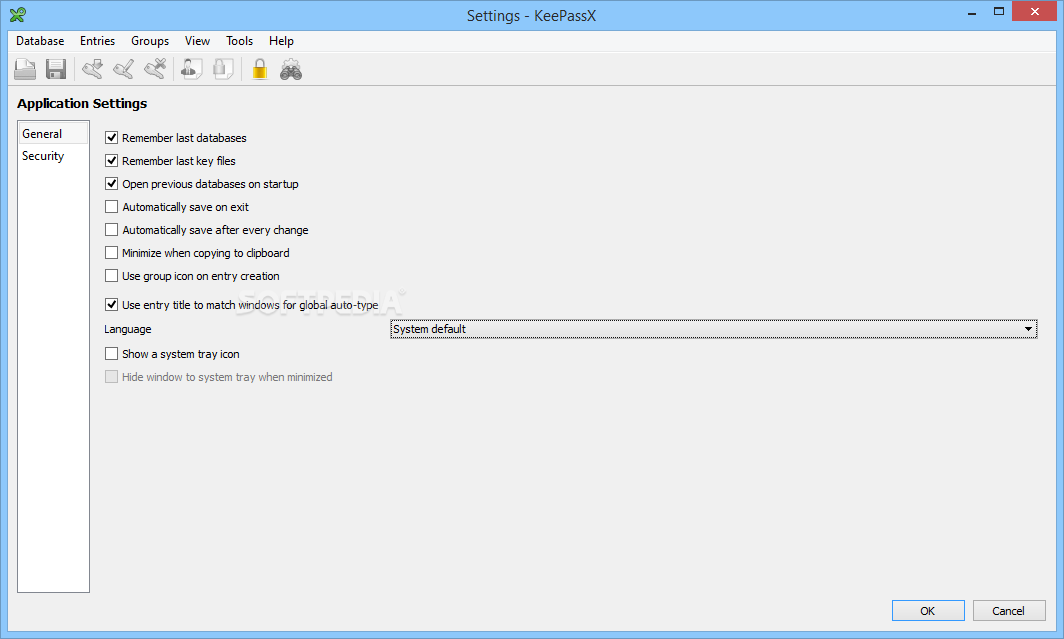The width and height of the screenshot is (1064, 639).
Task: Minimize the KeePassX window
Action: point(972,12)
